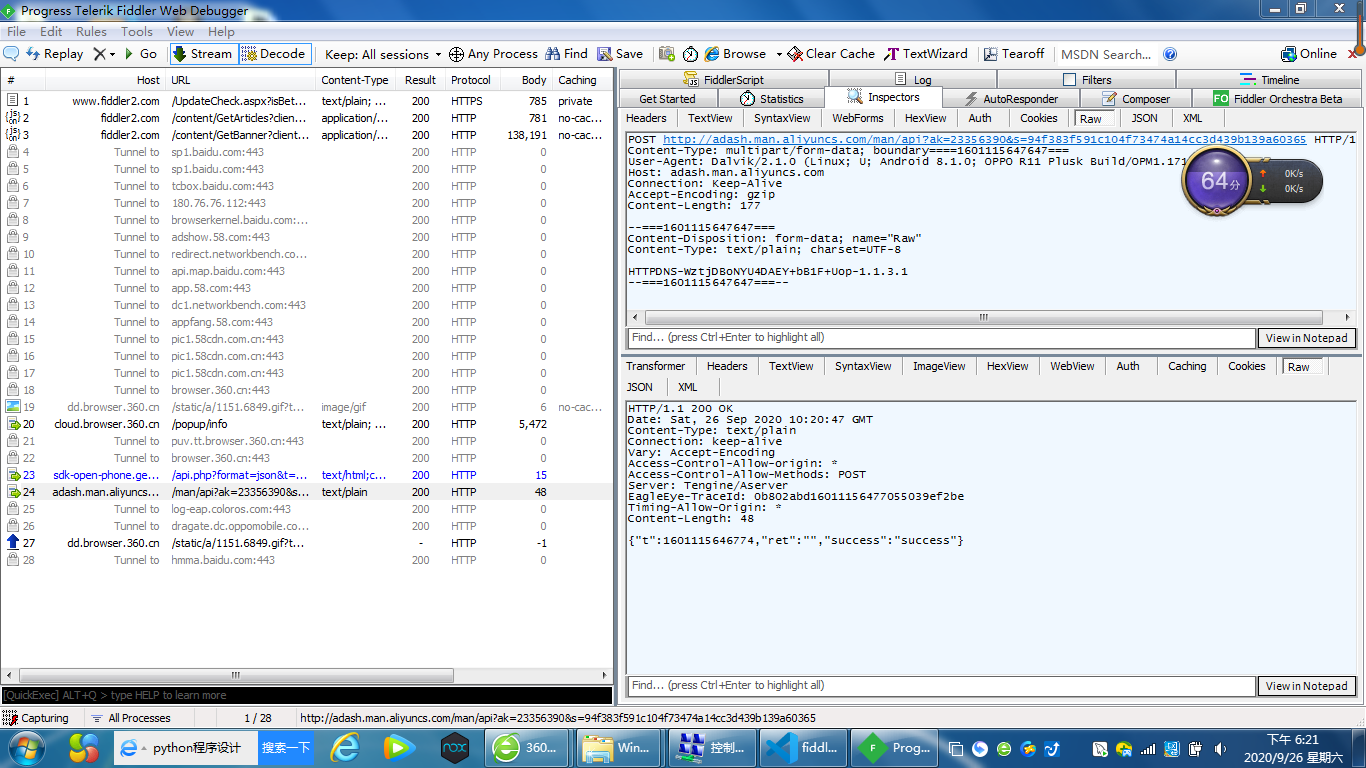
Task: Click the Online status indicator
Action: pyautogui.click(x=1309, y=54)
